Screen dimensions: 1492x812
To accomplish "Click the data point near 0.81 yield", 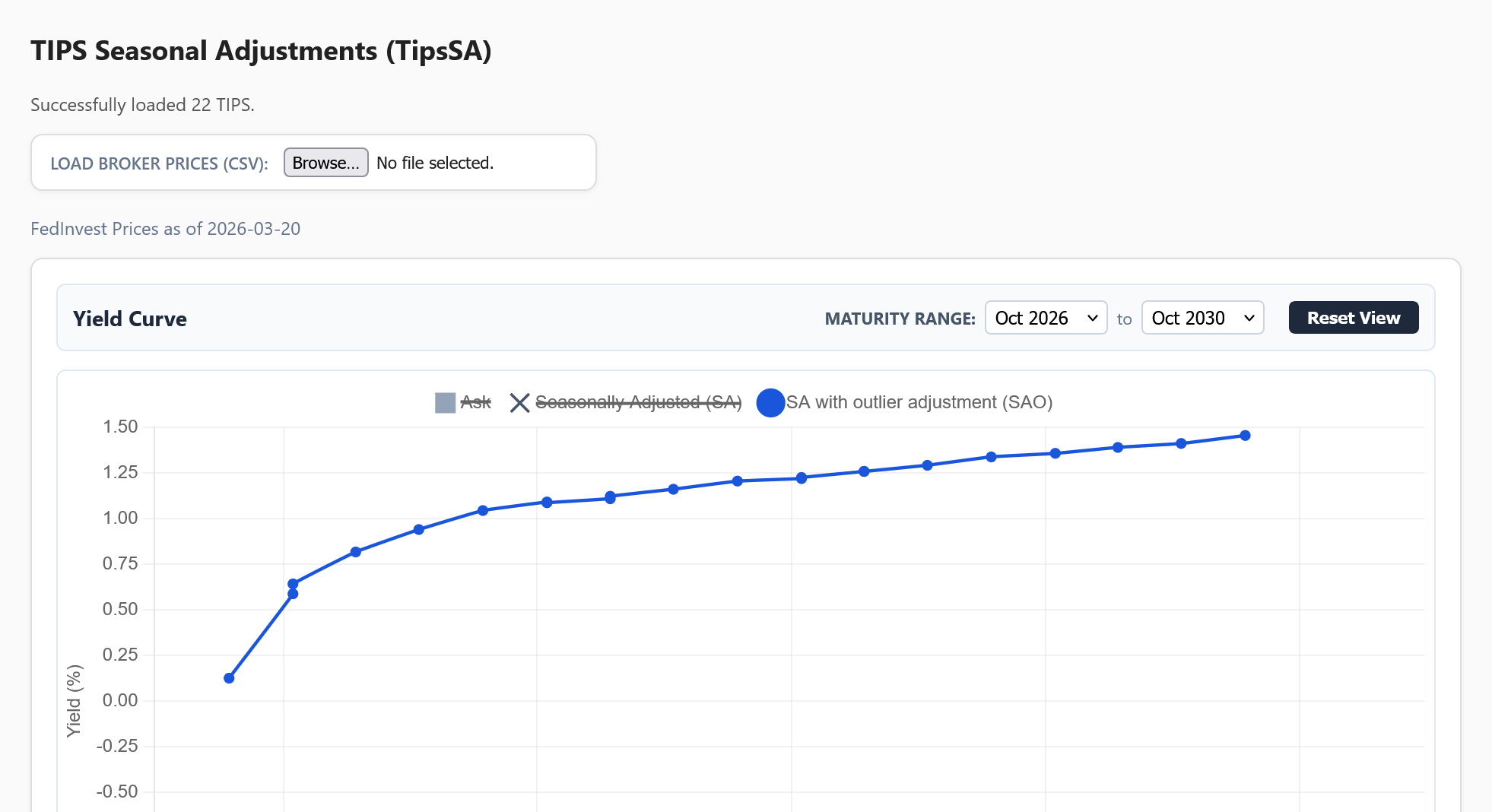I will click(356, 552).
